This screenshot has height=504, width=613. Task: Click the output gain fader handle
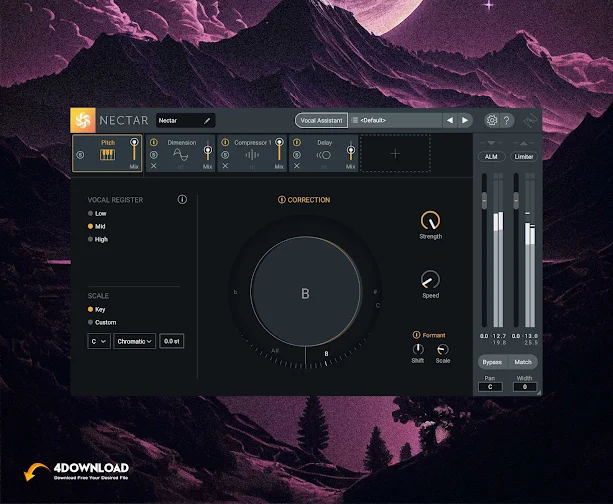[x=516, y=200]
